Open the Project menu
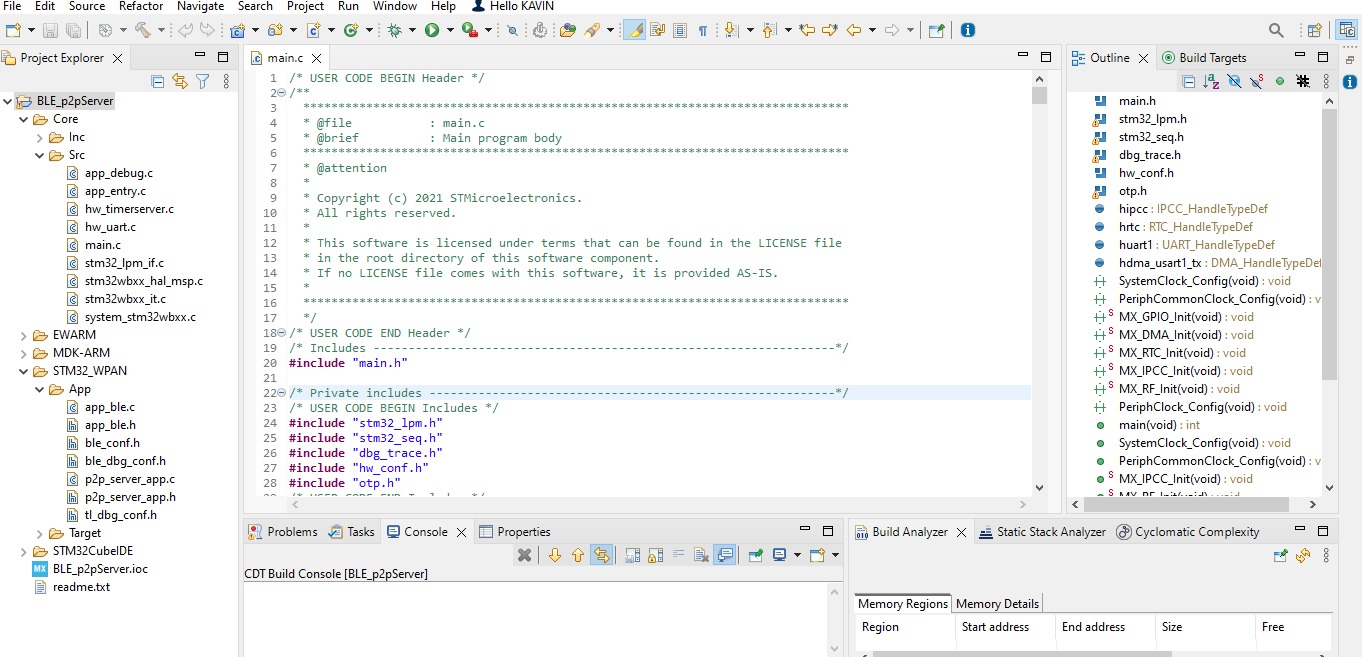This screenshot has width=1362, height=657. pos(305,6)
